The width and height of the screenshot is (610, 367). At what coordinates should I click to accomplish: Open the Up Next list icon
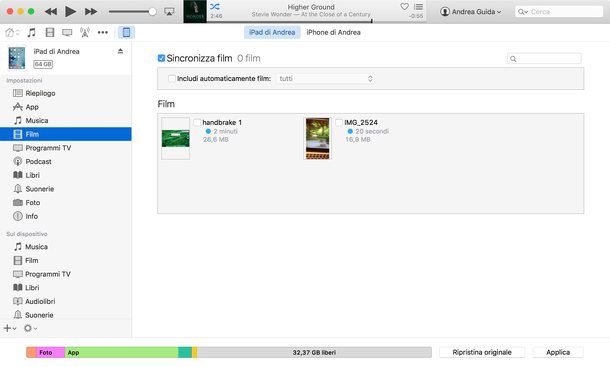(x=418, y=7)
